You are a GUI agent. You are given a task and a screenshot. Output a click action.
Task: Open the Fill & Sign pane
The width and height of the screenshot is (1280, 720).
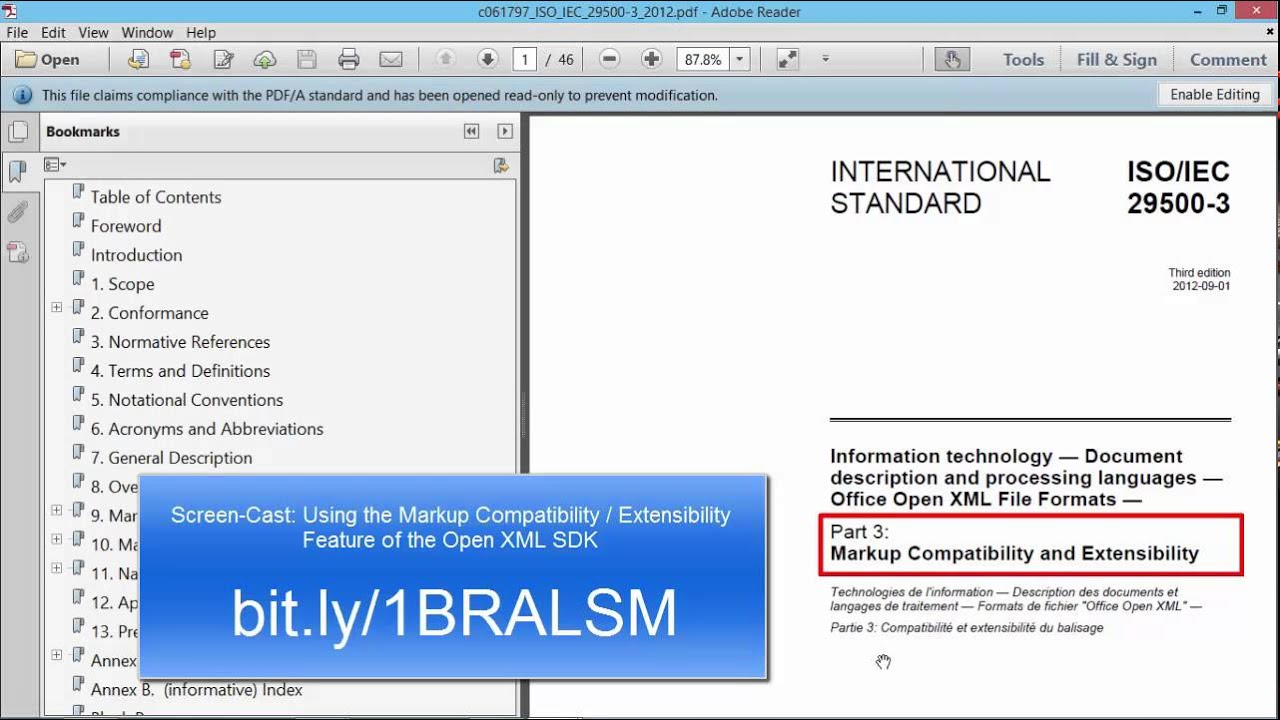point(1117,60)
